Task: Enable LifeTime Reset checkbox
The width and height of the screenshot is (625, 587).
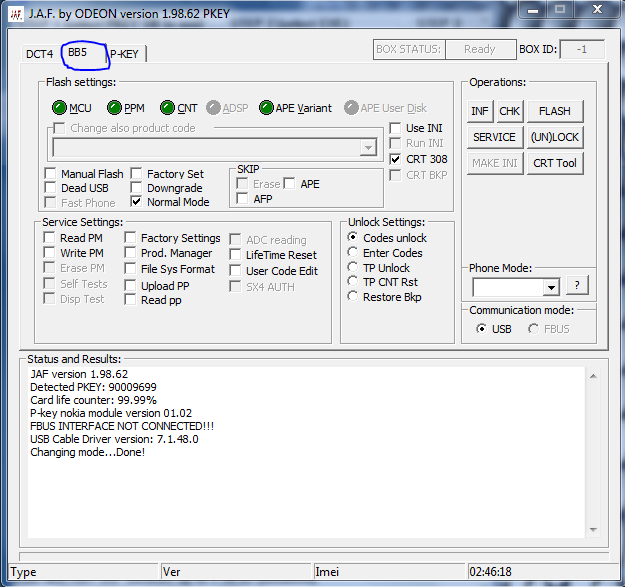Action: click(x=235, y=255)
